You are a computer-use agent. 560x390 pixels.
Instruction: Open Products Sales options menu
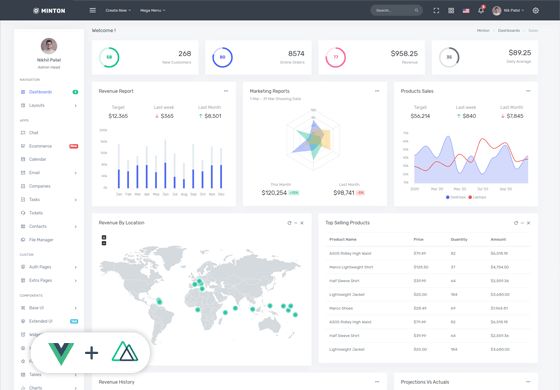[x=528, y=91]
